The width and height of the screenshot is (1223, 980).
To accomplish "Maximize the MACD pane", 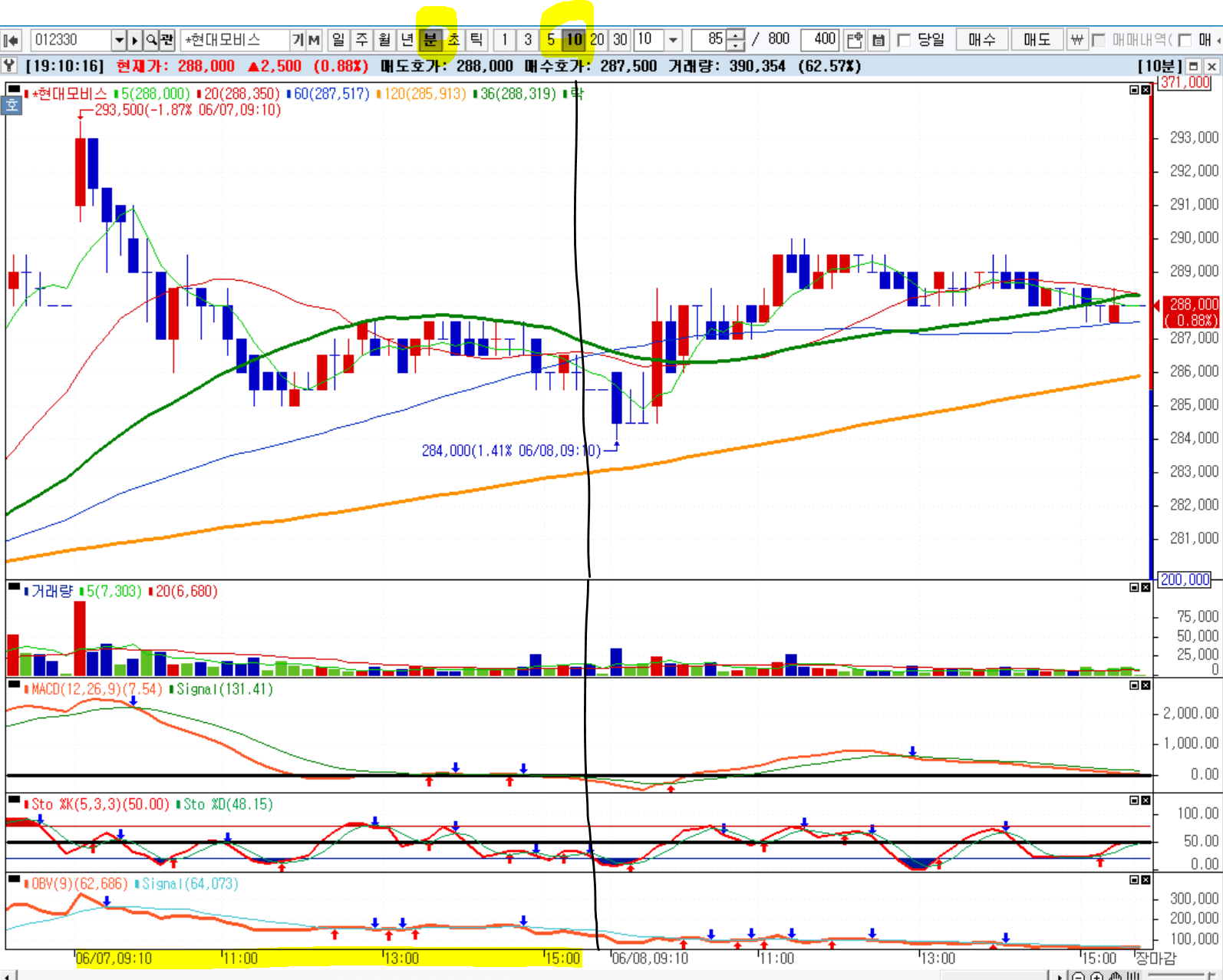I will (x=1134, y=685).
